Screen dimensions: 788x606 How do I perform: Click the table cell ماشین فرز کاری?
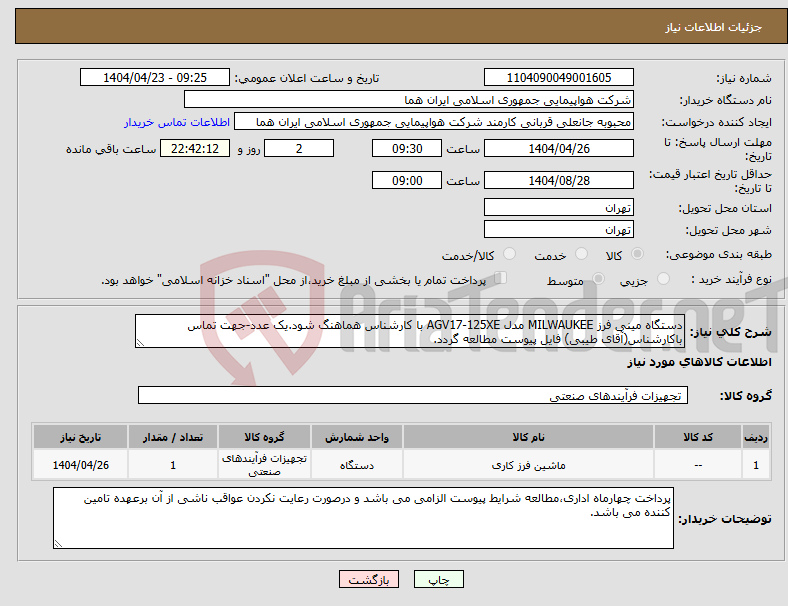click(528, 465)
